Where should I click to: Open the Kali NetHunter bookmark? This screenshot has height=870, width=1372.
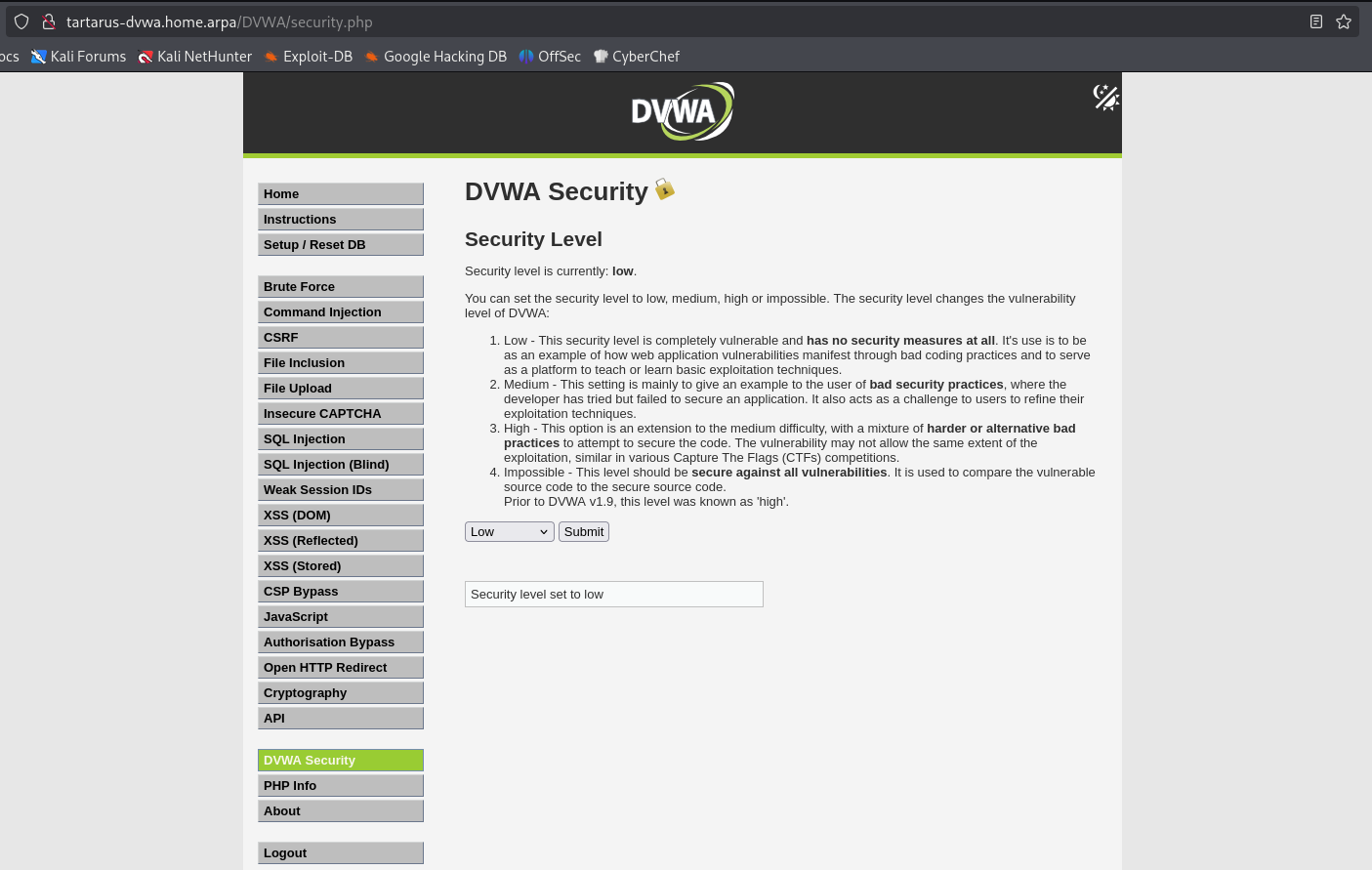point(194,57)
